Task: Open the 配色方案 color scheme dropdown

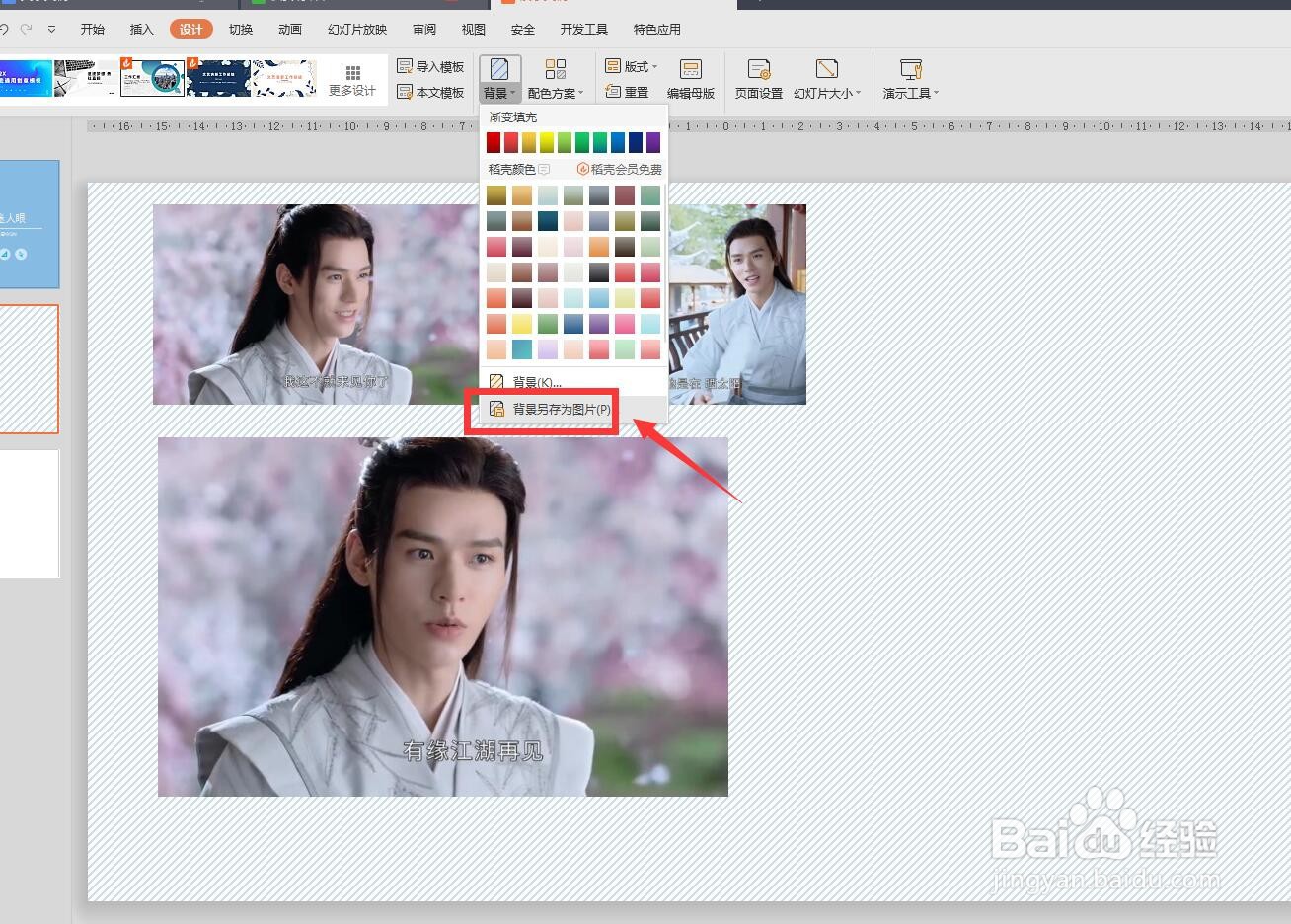Action: pos(556,79)
